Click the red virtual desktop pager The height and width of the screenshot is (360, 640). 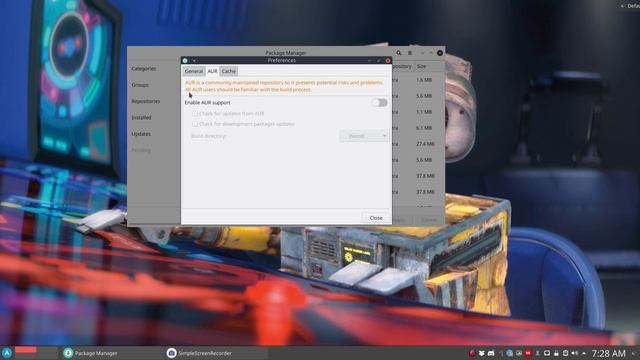(x=26, y=350)
